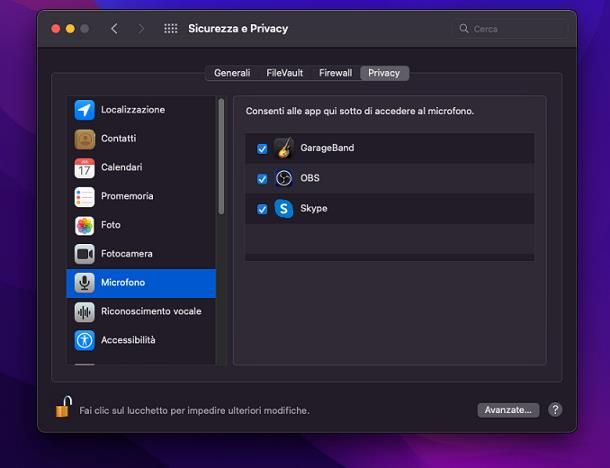Click the OBS app name

[310, 178]
